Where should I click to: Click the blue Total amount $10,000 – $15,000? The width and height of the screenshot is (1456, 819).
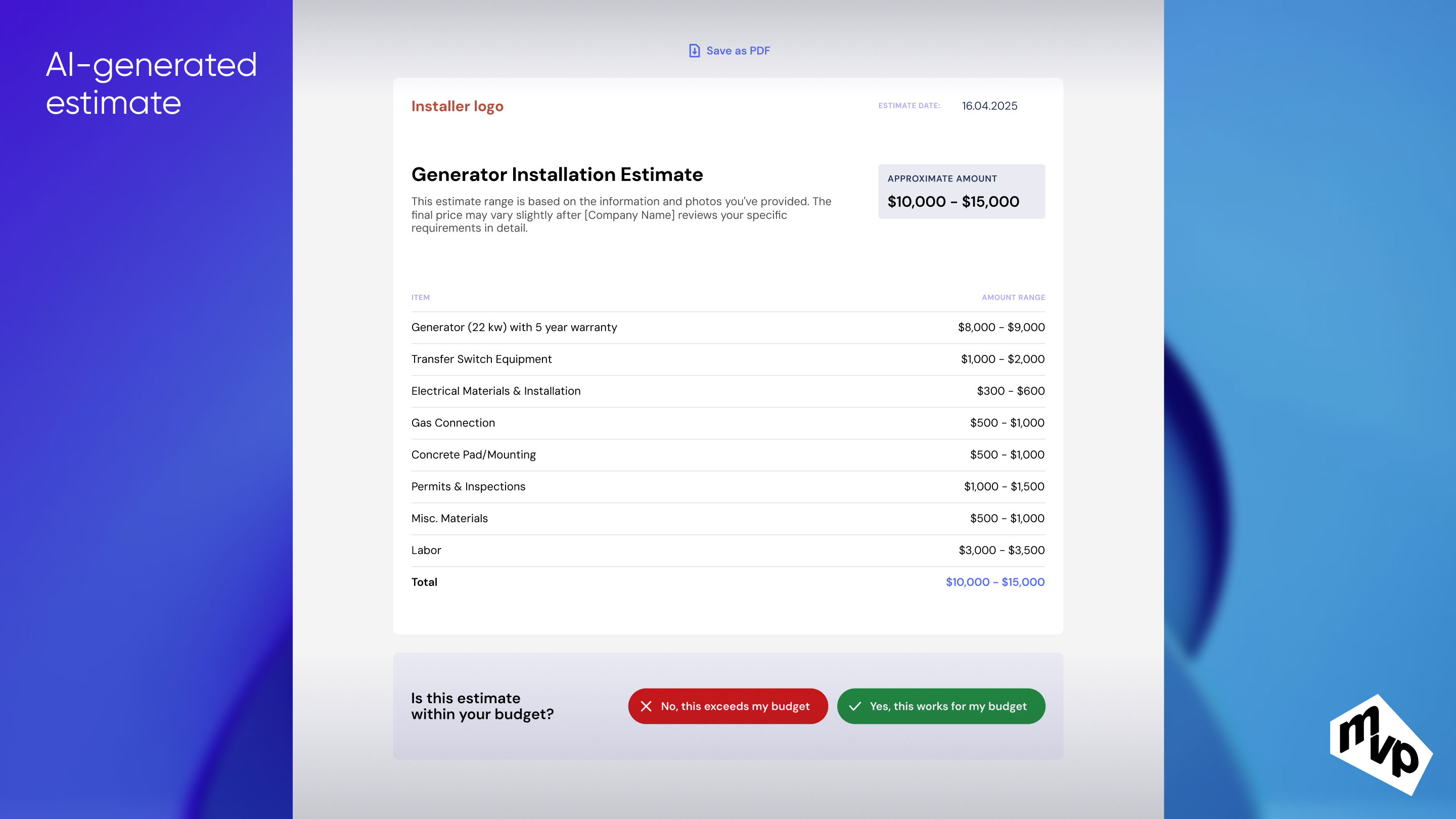[x=995, y=581]
